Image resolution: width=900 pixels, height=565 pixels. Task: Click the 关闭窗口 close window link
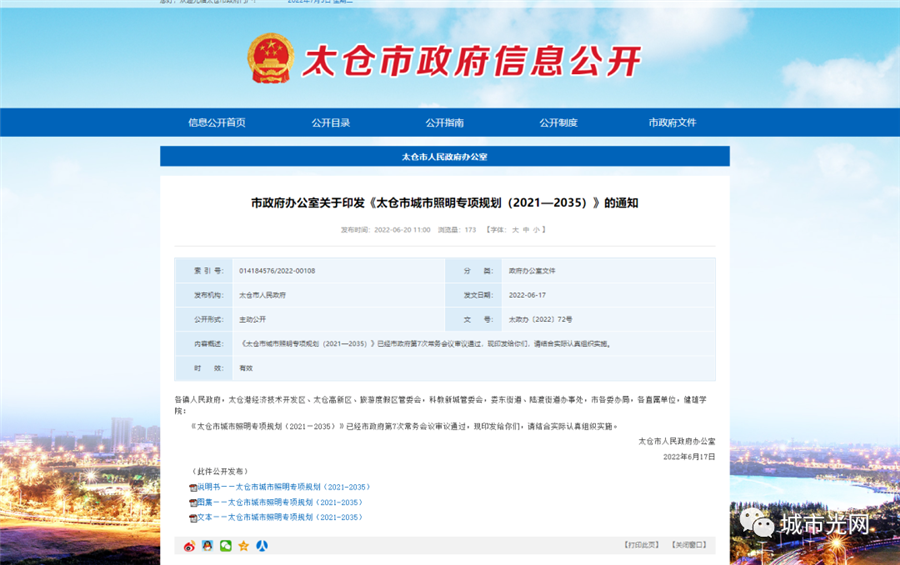(x=689, y=545)
